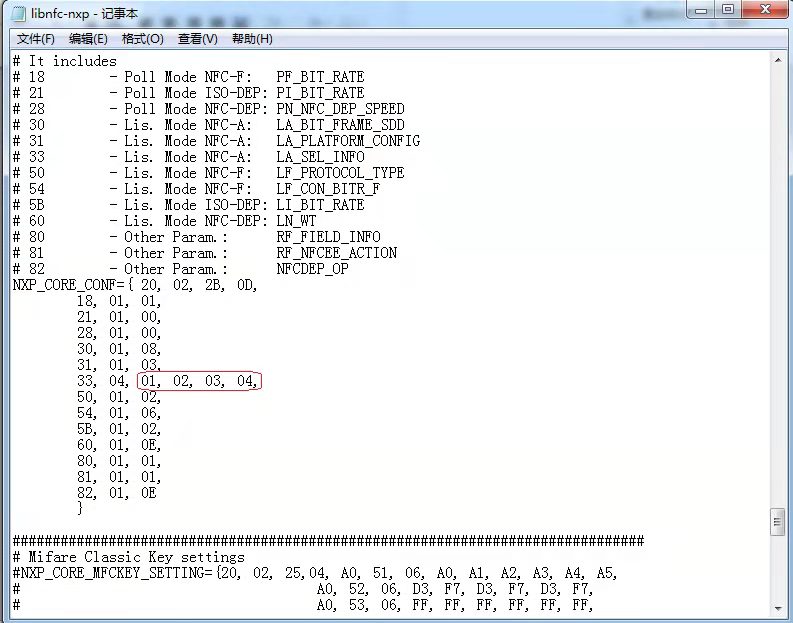Viewport: 793px width, 623px height.
Task: Click the Notepad icon in title bar
Action: 18,14
